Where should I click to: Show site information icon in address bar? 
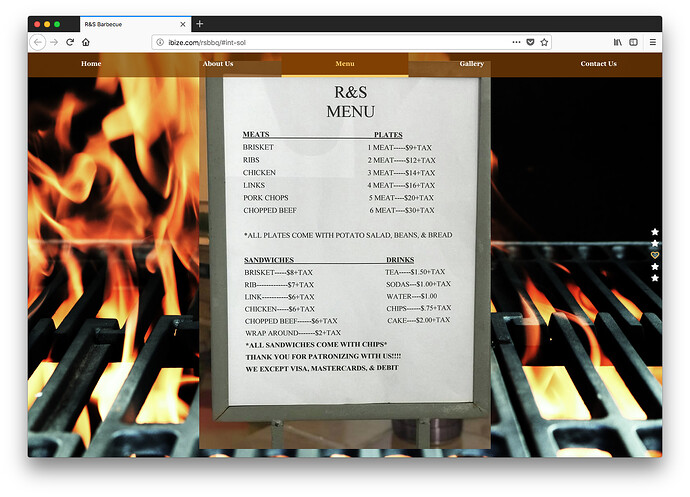coord(160,42)
